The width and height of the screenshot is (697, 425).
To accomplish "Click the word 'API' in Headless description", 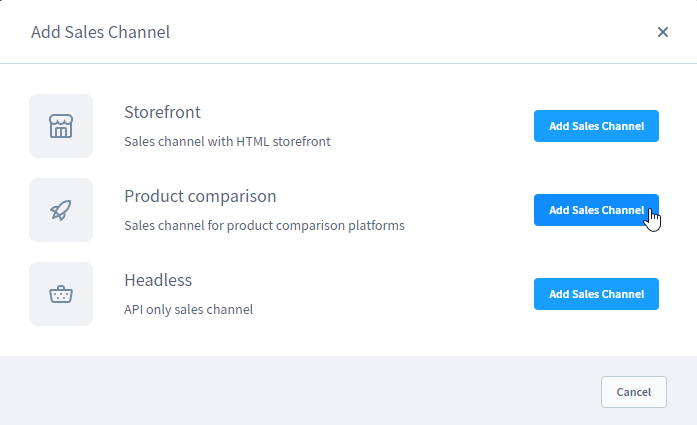I will coord(133,309).
